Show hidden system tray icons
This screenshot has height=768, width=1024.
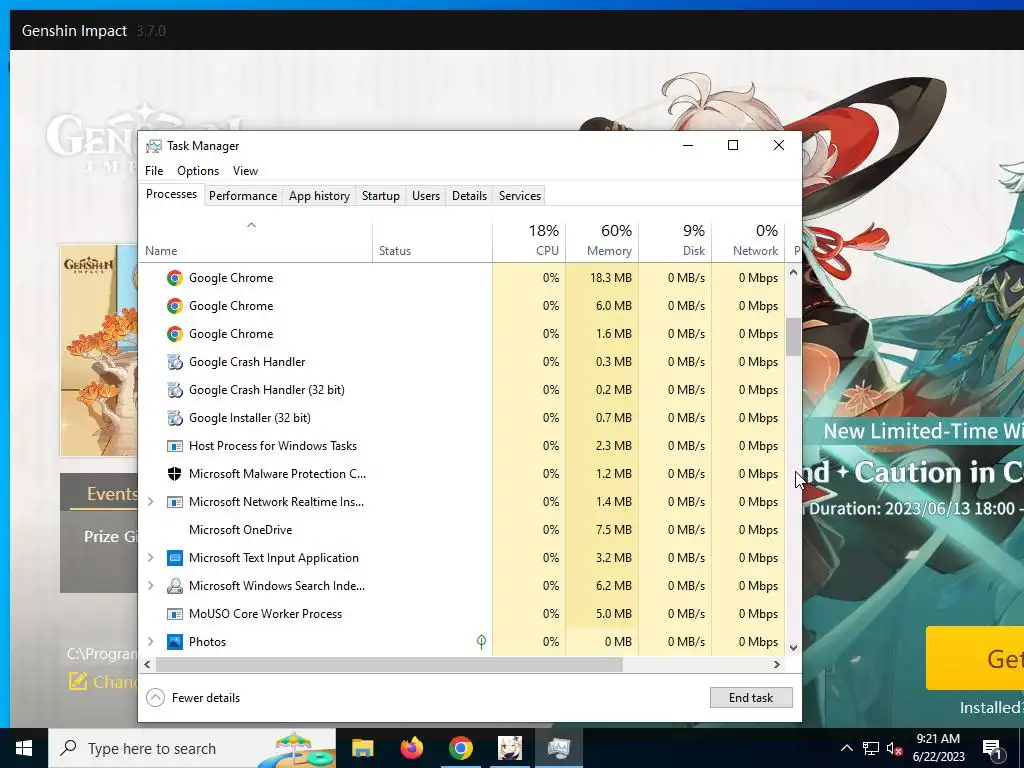[x=846, y=748]
